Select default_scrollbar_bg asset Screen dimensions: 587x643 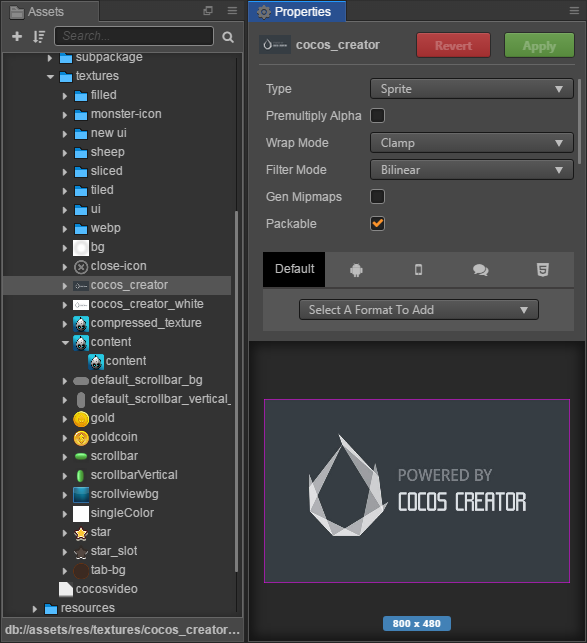pos(146,380)
